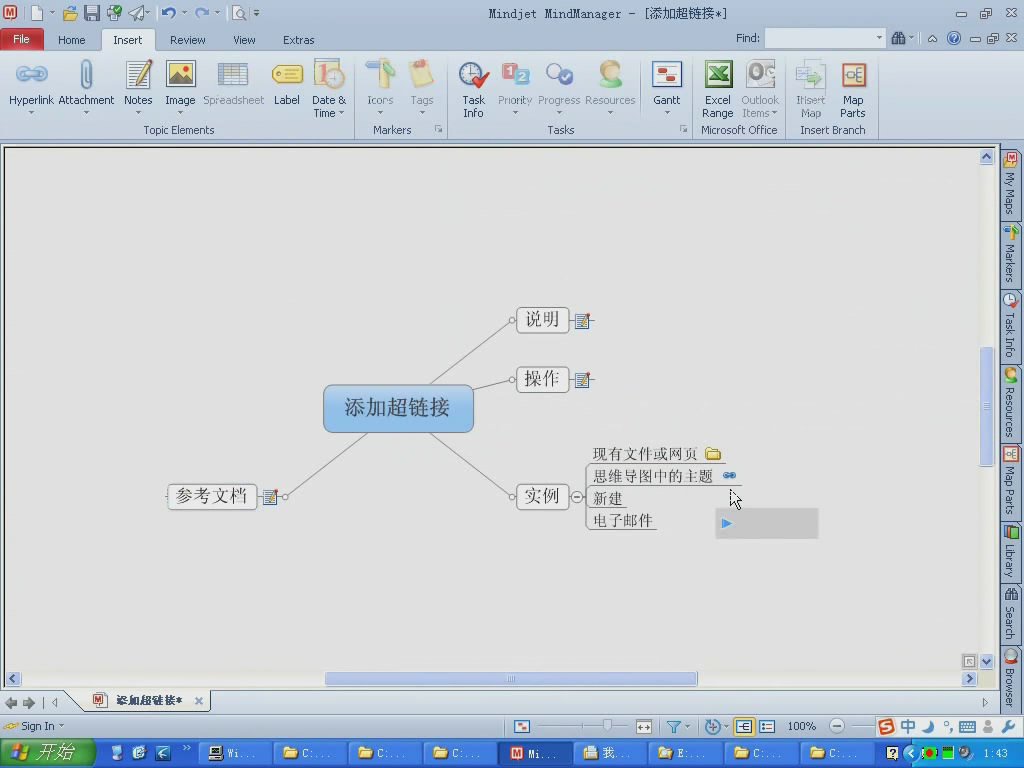Open the File menu
Image resolution: width=1024 pixels, height=768 pixels.
[22, 39]
